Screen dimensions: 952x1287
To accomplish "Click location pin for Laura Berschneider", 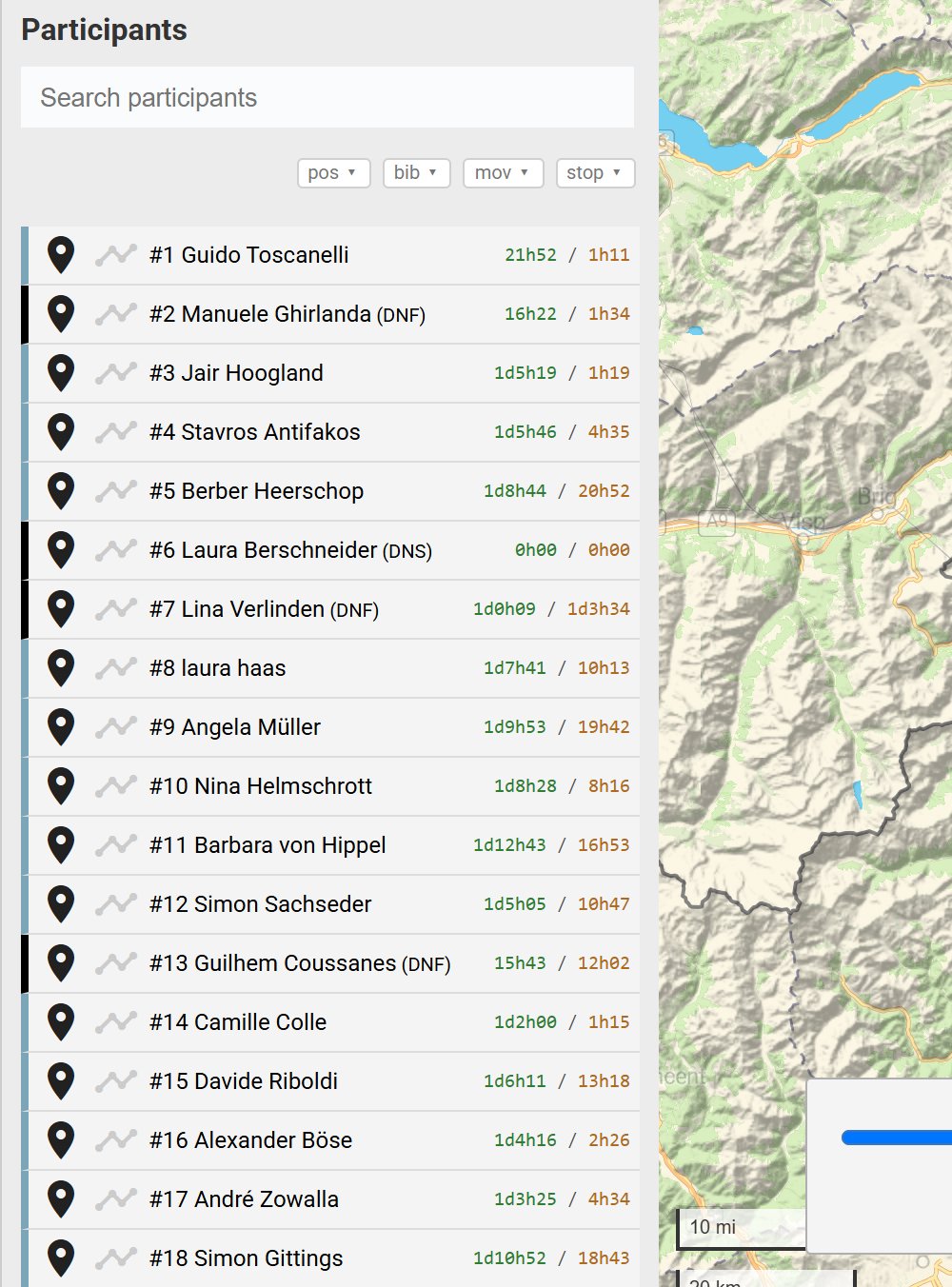I will coord(61,550).
